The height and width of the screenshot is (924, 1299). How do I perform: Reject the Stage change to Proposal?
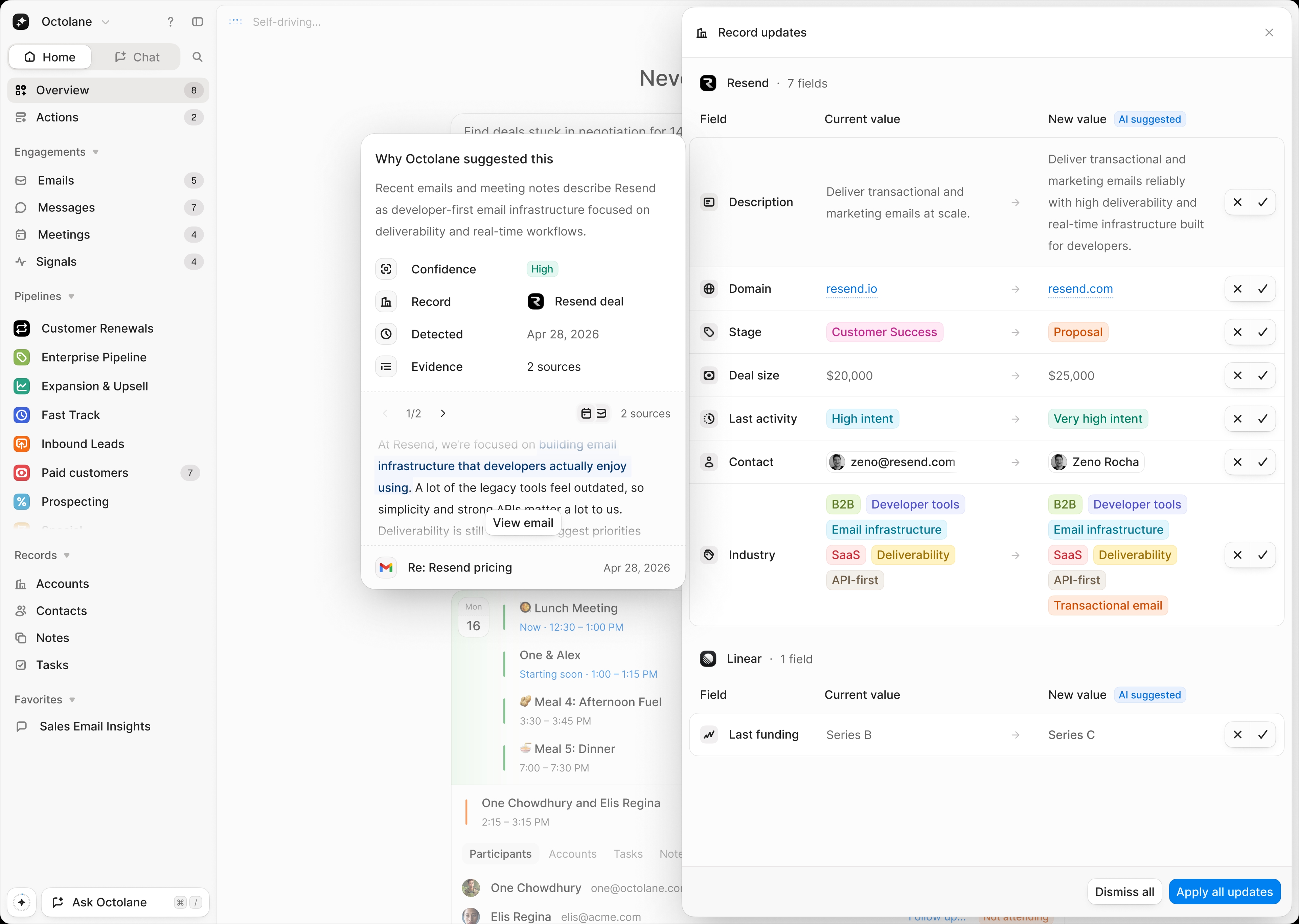1237,332
